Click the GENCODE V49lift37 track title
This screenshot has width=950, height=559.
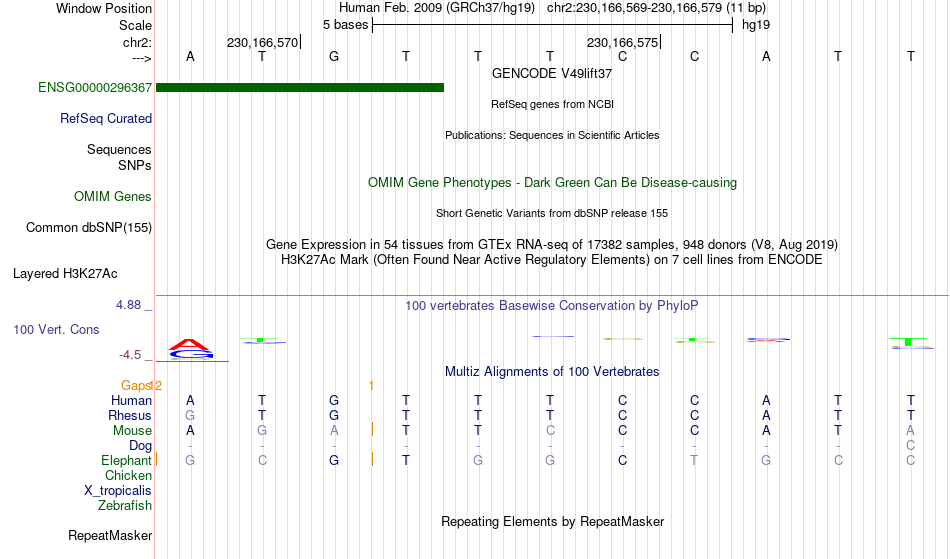552,73
